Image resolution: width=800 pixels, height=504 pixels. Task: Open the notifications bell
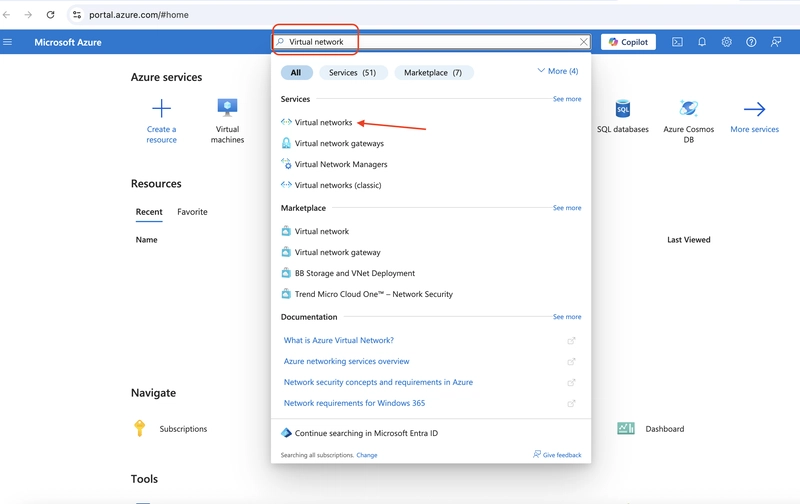pos(702,42)
